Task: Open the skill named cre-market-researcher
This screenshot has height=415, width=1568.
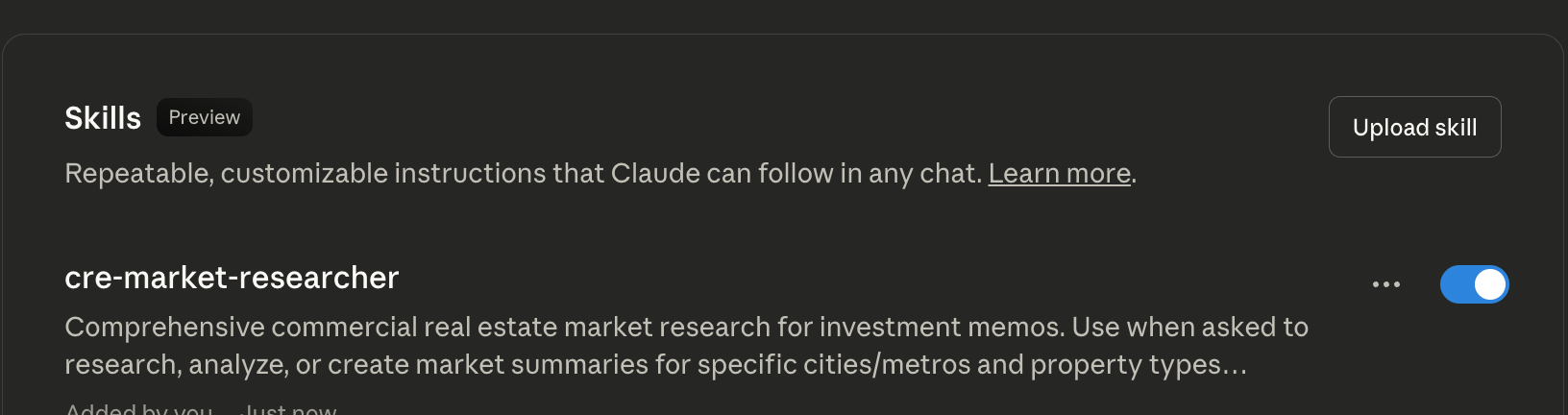Action: tap(232, 278)
